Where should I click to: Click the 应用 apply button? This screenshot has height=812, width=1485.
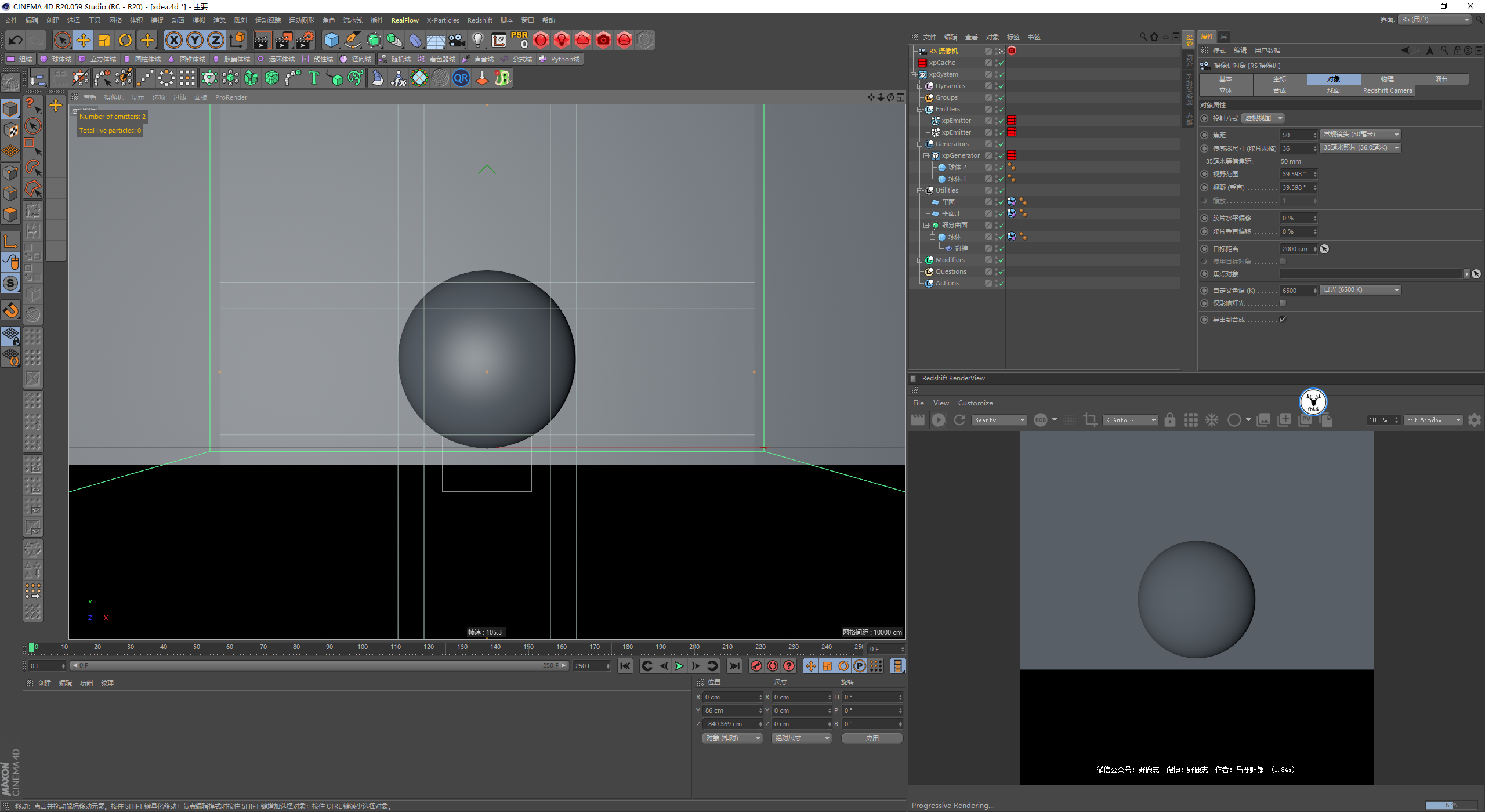(x=871, y=738)
